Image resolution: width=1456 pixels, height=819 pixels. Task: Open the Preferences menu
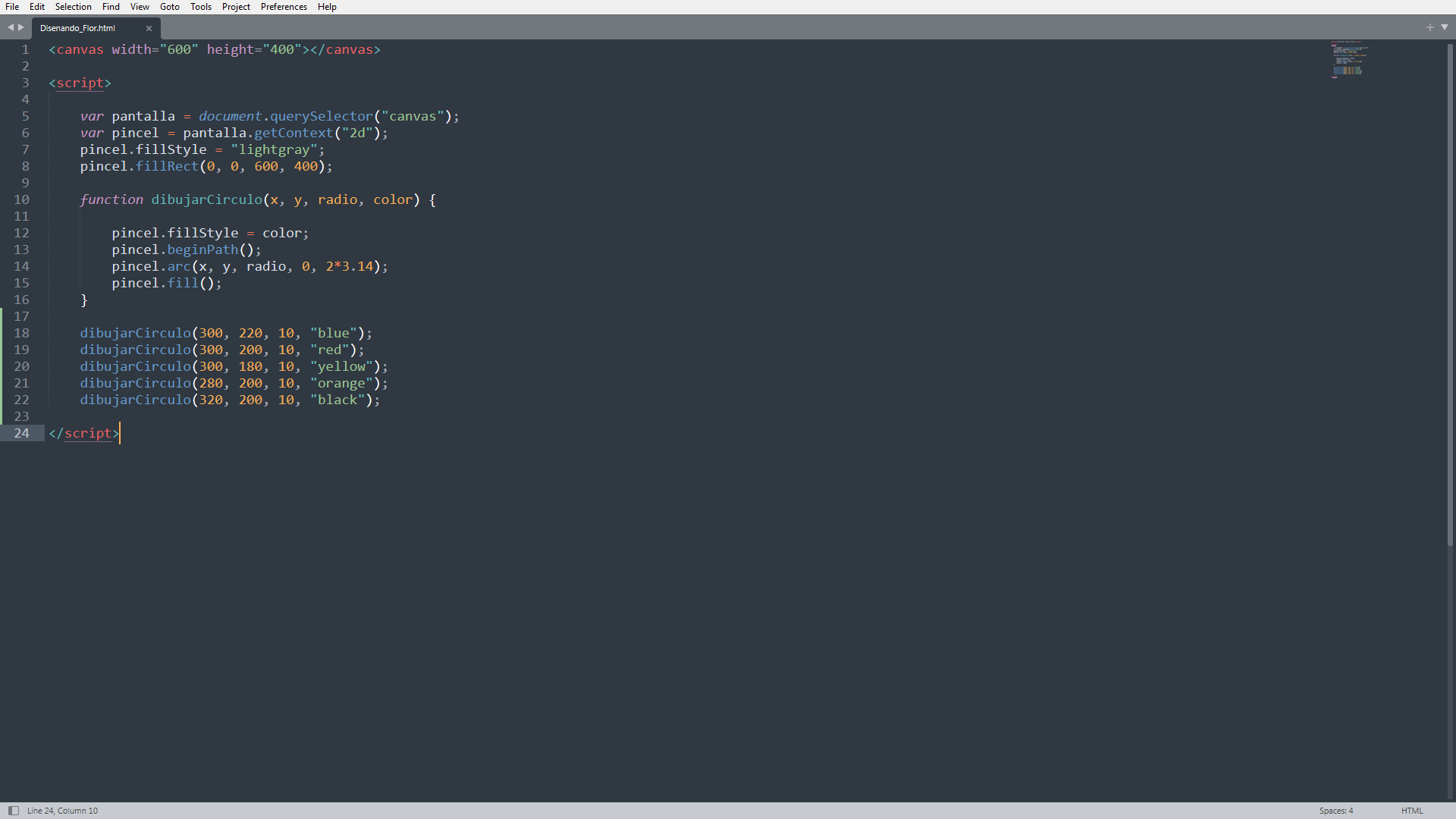click(284, 7)
